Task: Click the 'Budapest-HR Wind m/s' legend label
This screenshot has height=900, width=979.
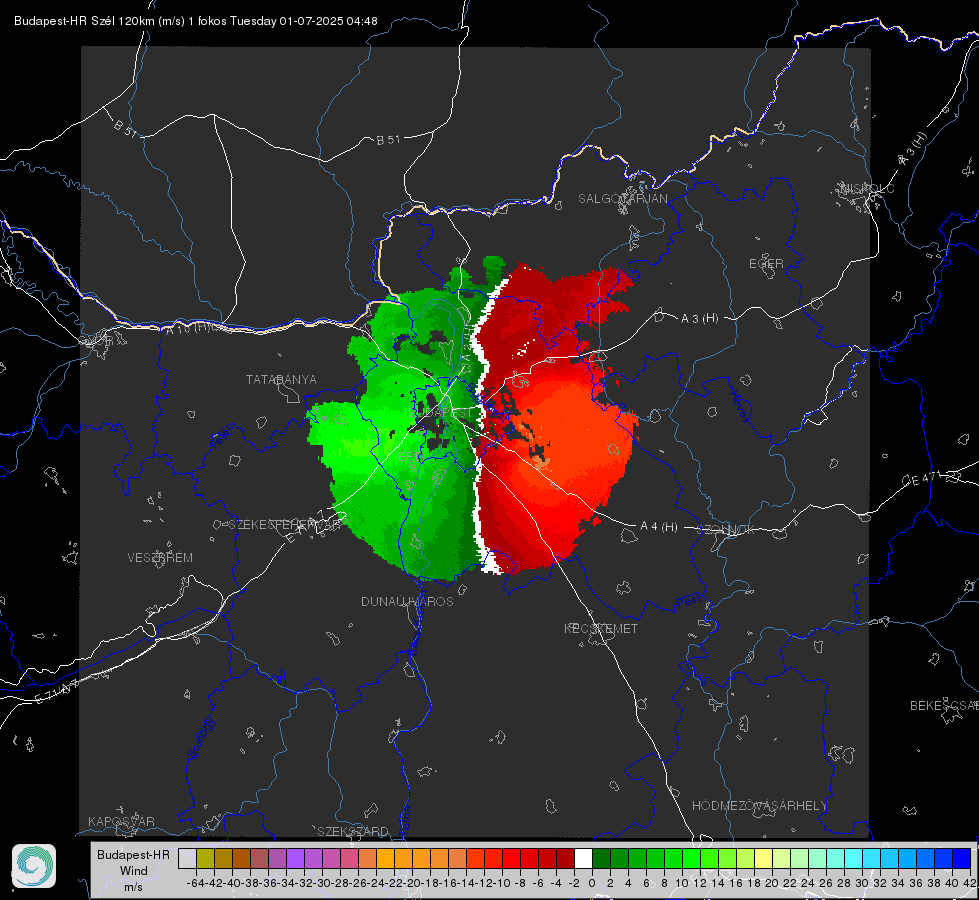Action: 134,871
